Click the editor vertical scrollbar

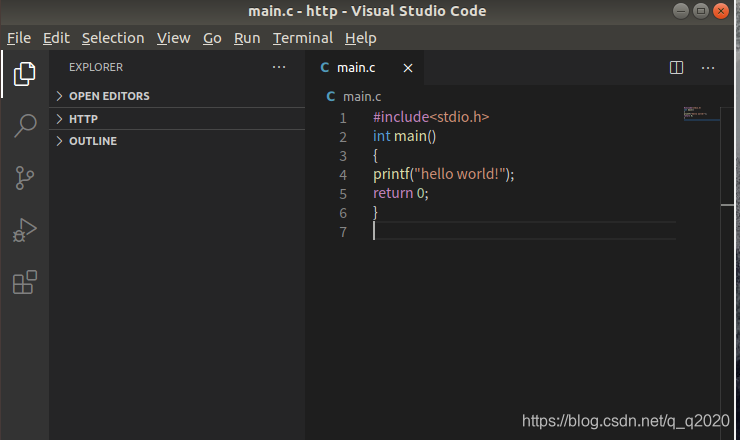[727, 274]
